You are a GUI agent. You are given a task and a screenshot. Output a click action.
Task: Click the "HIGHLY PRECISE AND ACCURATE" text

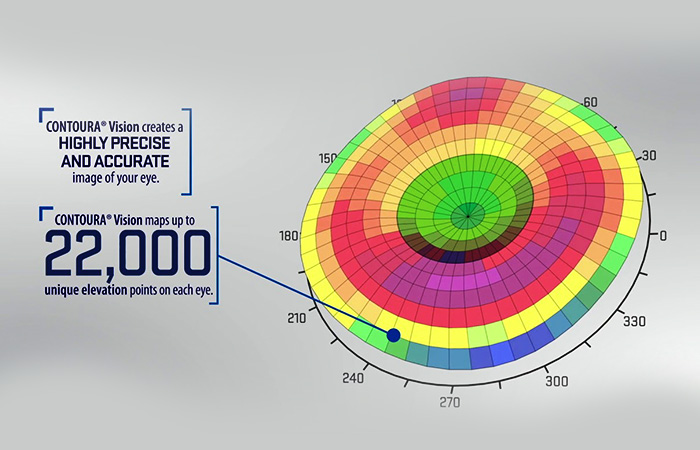[112, 152]
